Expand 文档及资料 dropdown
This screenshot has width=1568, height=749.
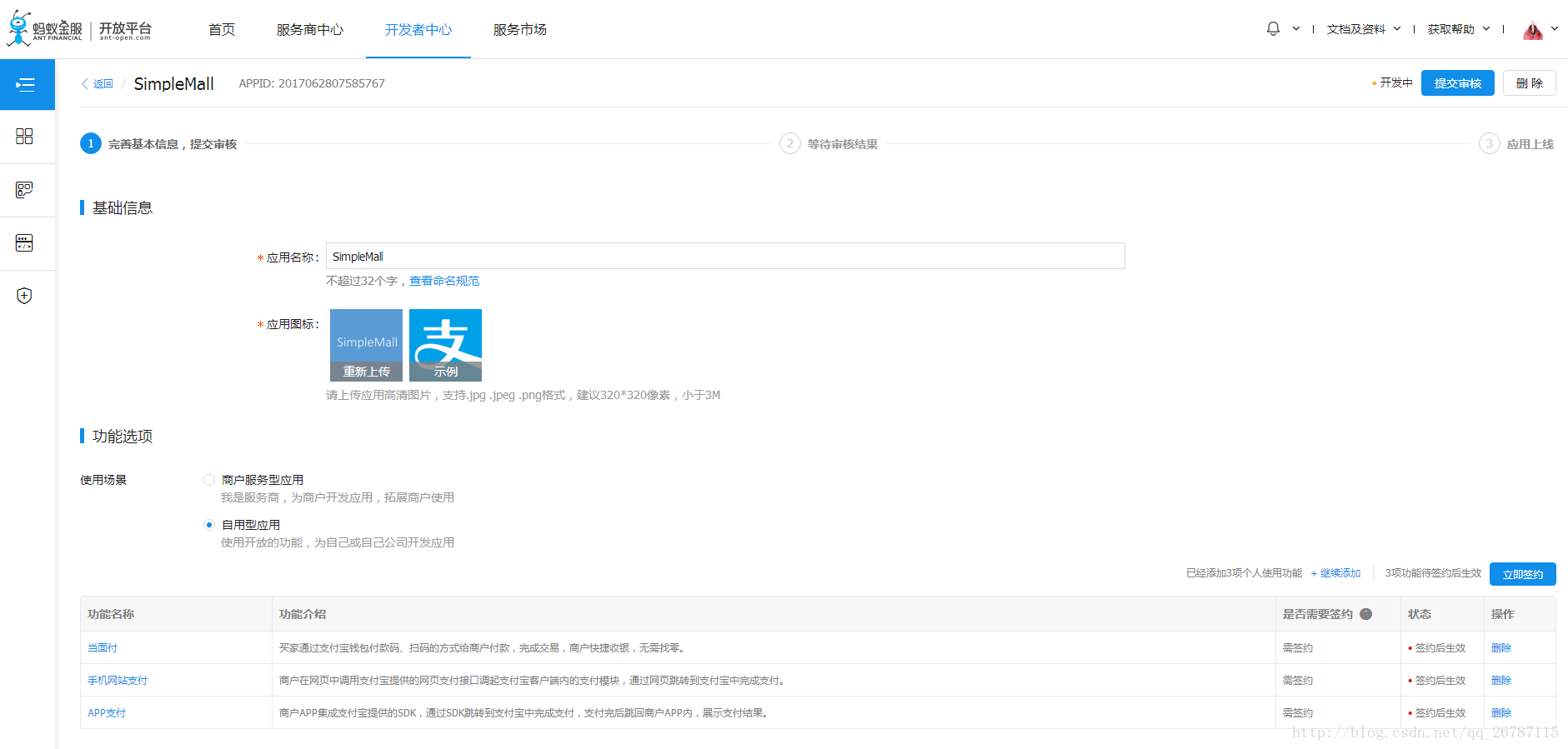tap(1364, 29)
